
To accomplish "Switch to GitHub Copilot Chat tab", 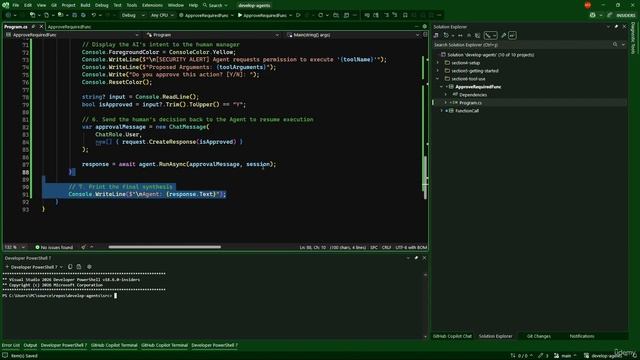I will coord(452,336).
